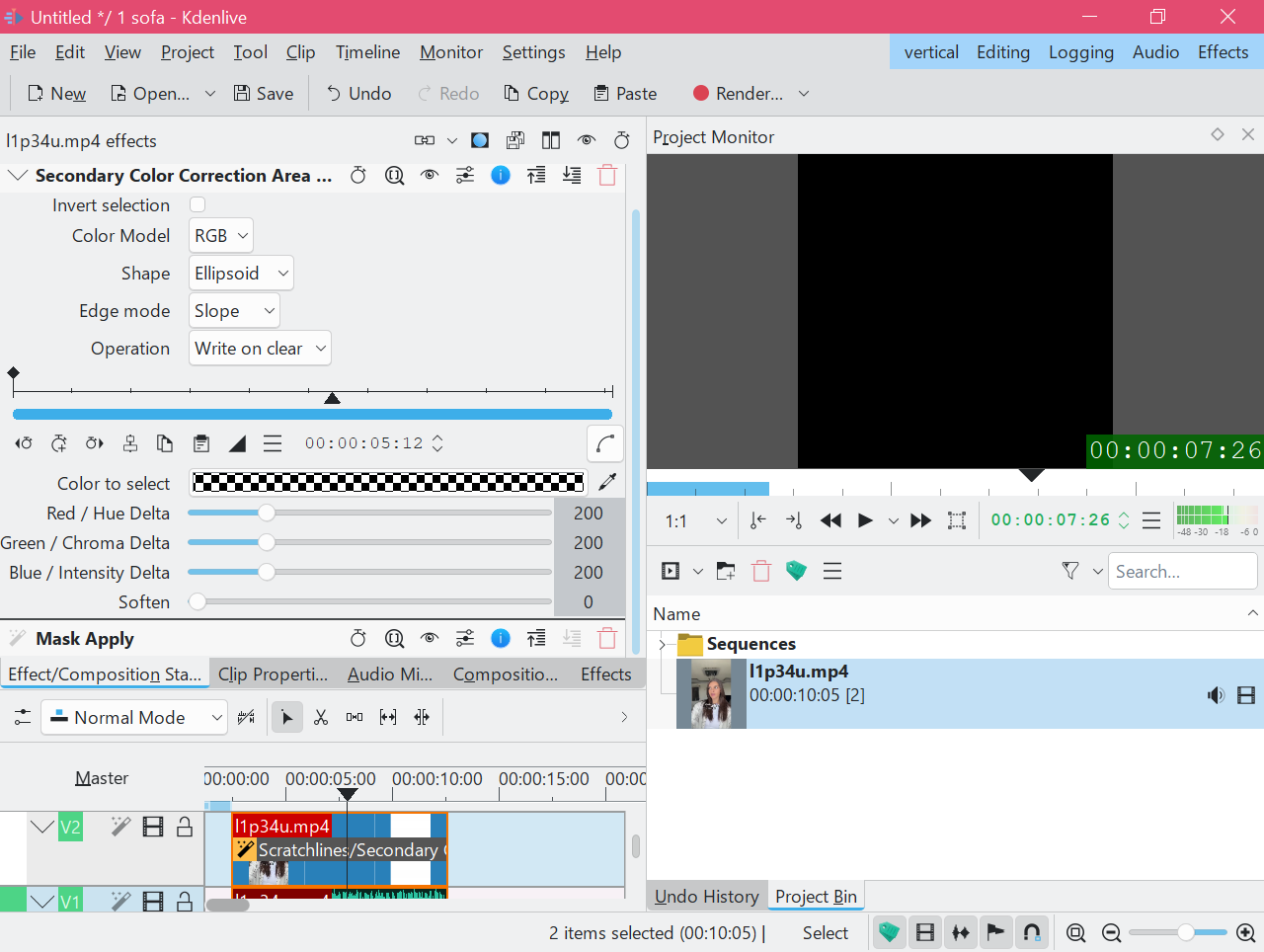This screenshot has height=952, width=1264.
Task: Click the tag icon in Project Bin
Action: pos(796,571)
